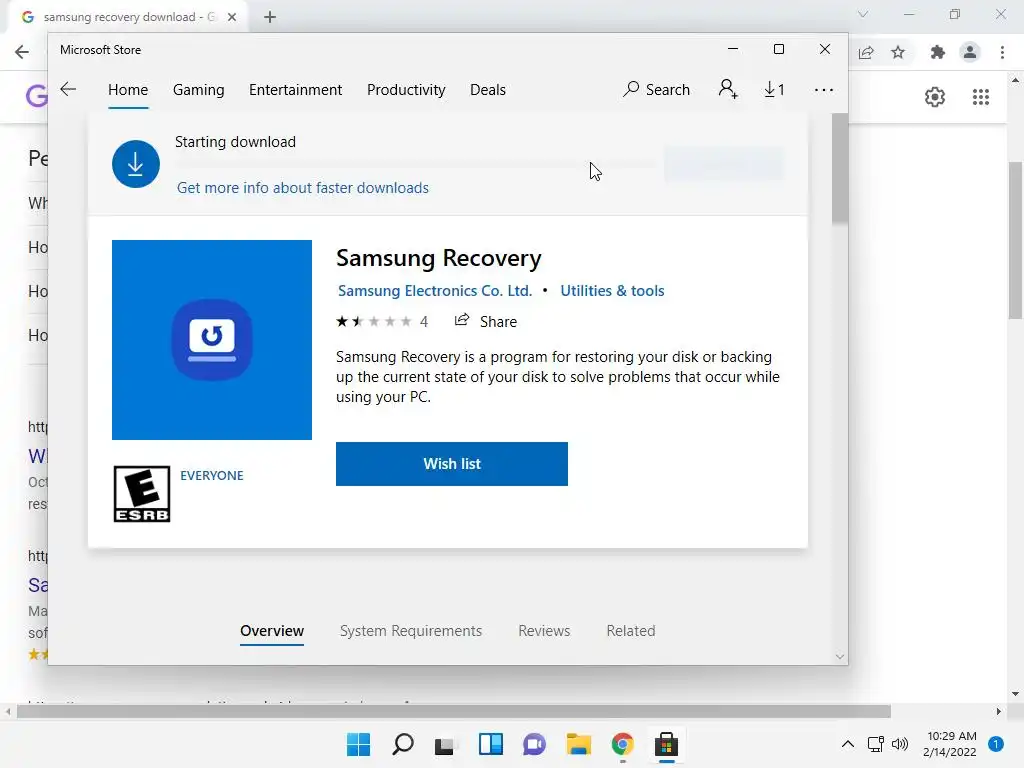Click the Store scrollbar down arrow

pyautogui.click(x=840, y=656)
